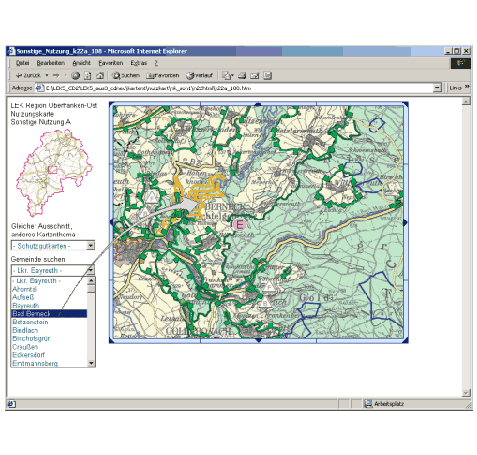Click the Oberfranken-Ost overview map thumbnail
Screen dimensions: 477x455
click(54, 173)
